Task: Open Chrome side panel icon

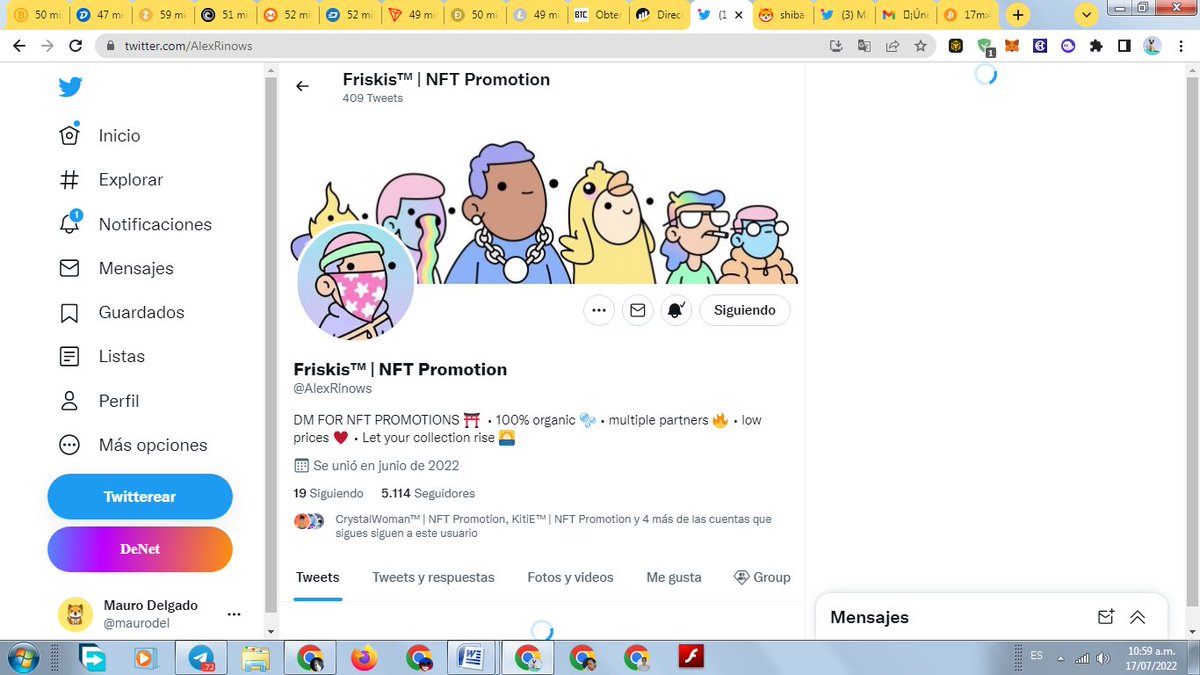Action: (1124, 46)
